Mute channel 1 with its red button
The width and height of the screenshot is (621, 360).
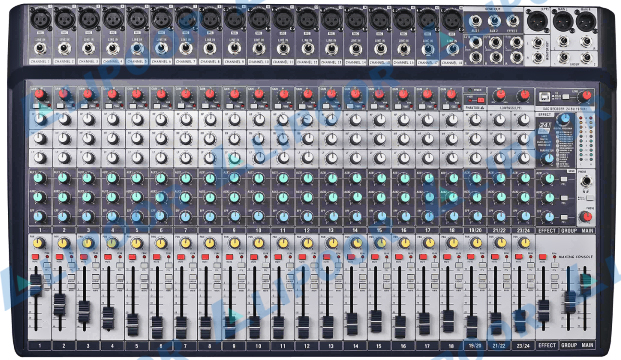click(x=35, y=257)
